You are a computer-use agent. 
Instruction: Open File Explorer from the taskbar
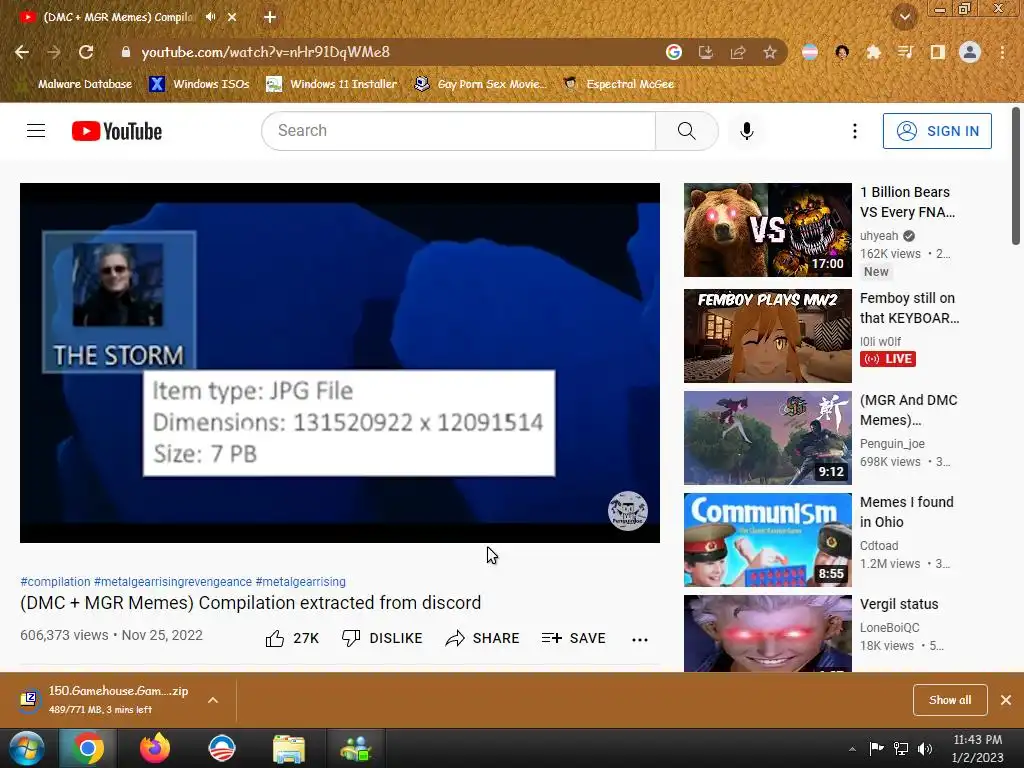[289, 748]
